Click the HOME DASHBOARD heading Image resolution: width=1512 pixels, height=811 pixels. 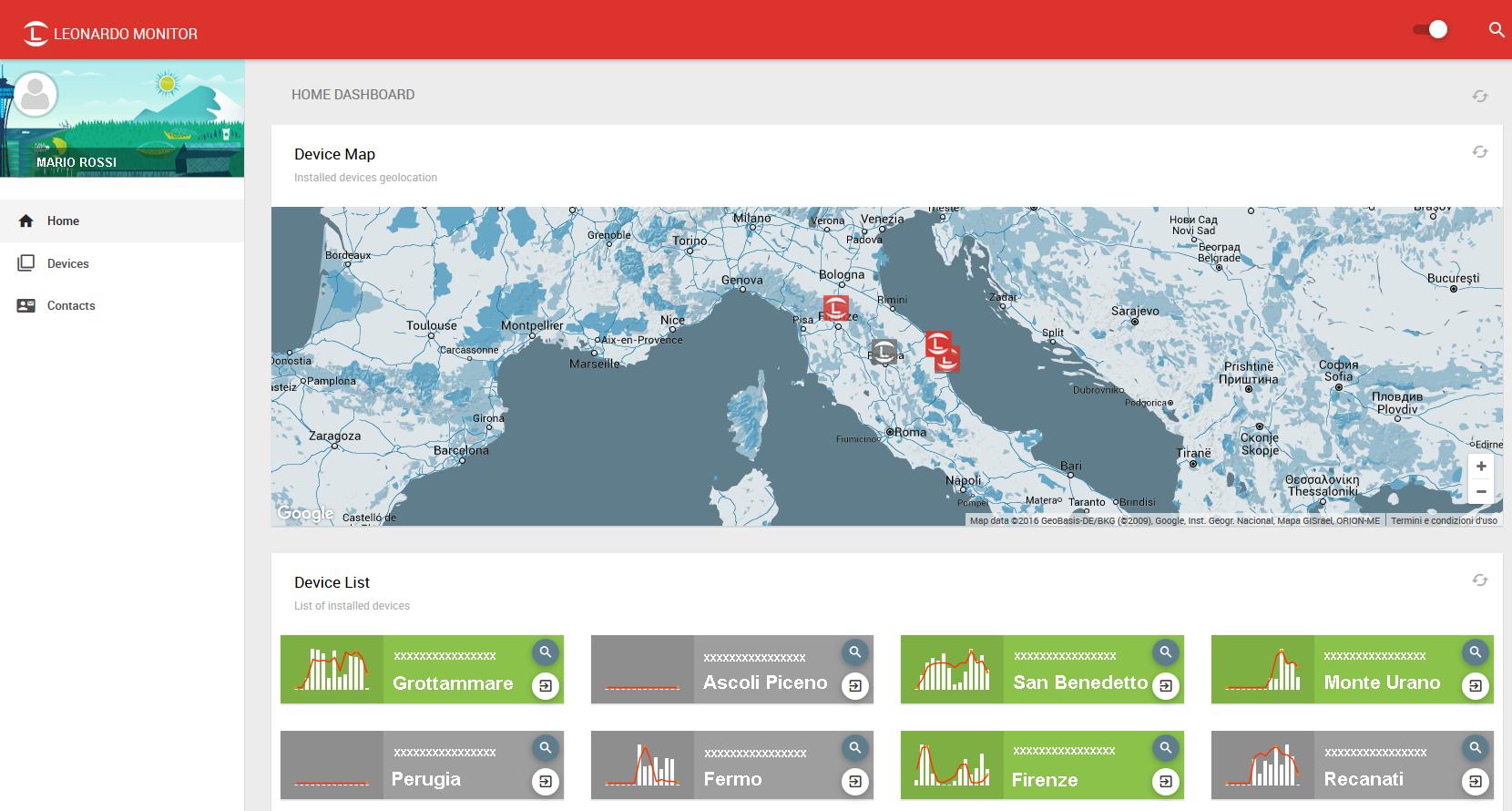click(353, 95)
